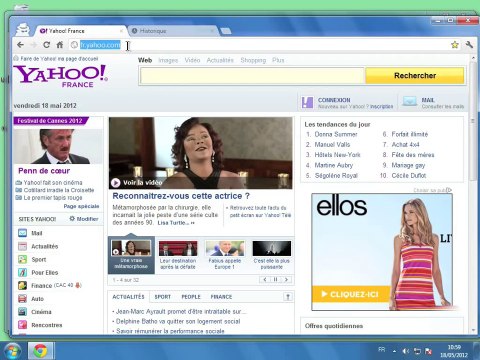Click the clock showing 10:59
This screenshot has width=480, height=360.
[x=454, y=347]
